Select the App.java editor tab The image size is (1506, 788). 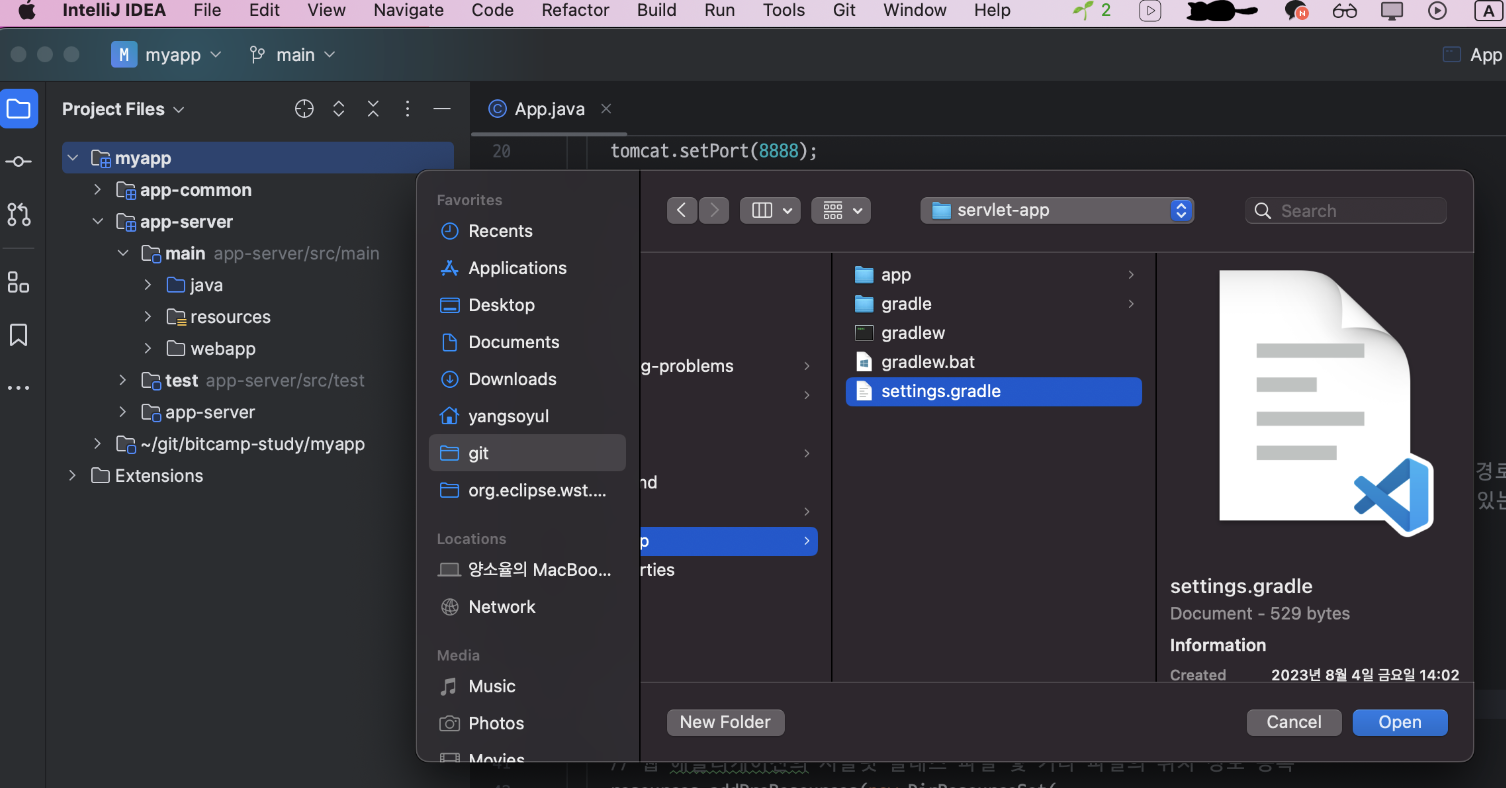[x=548, y=109]
